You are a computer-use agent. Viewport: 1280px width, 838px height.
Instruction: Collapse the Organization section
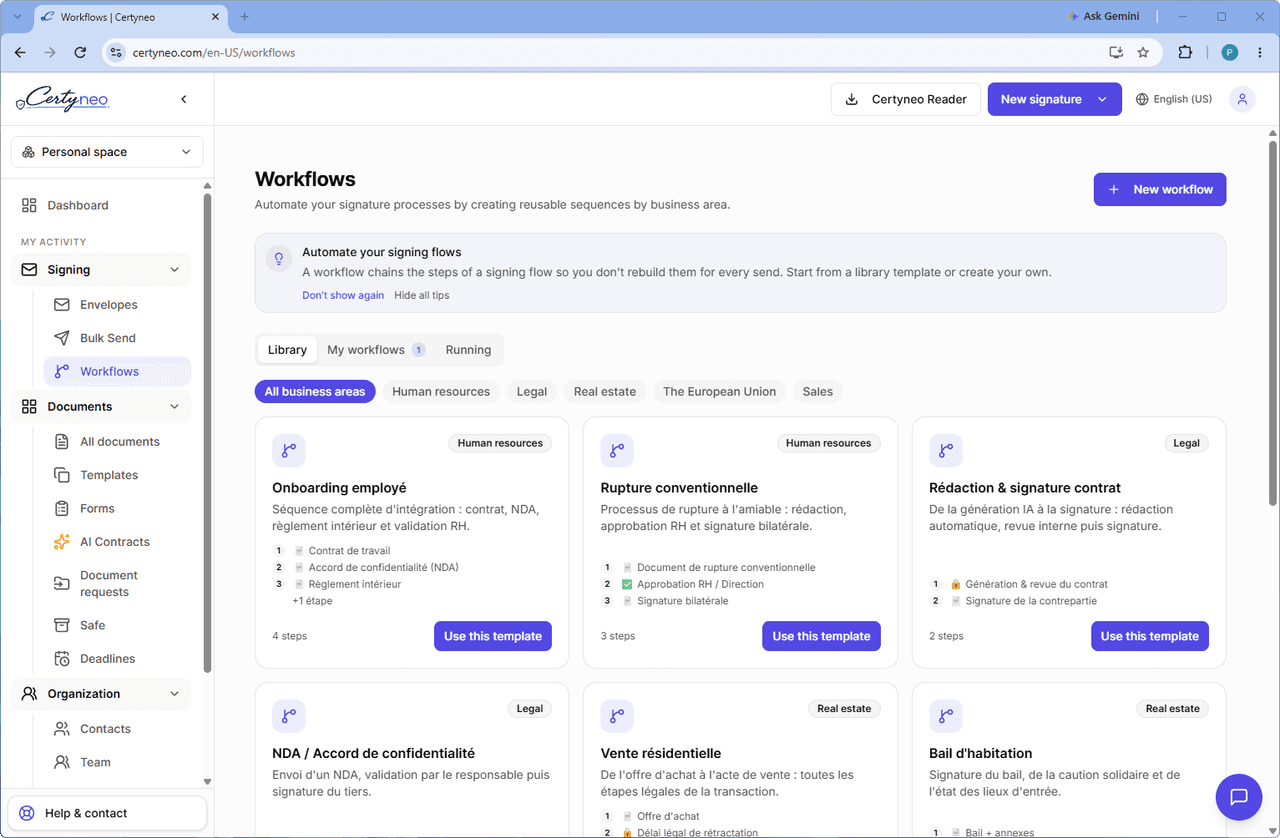[x=101, y=694]
